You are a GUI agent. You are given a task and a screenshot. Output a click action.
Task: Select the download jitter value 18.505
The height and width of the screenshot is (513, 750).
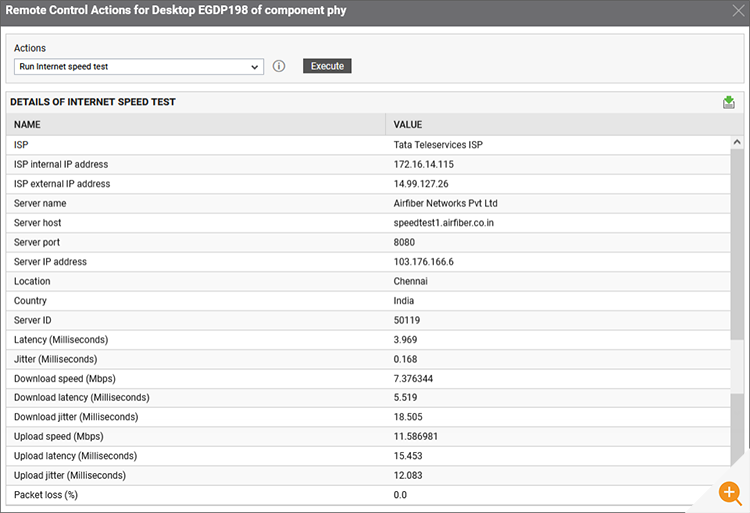(408, 417)
